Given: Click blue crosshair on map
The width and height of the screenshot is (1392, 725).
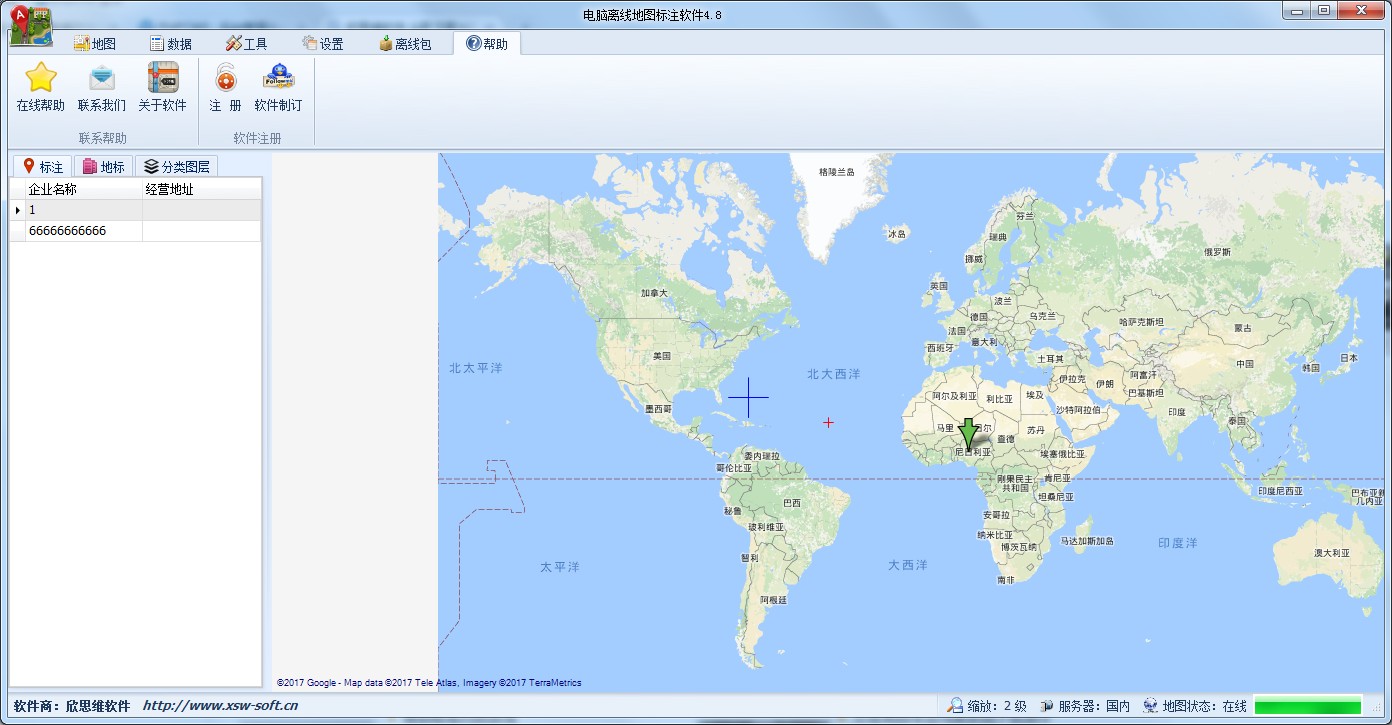Looking at the screenshot, I should tap(748, 398).
